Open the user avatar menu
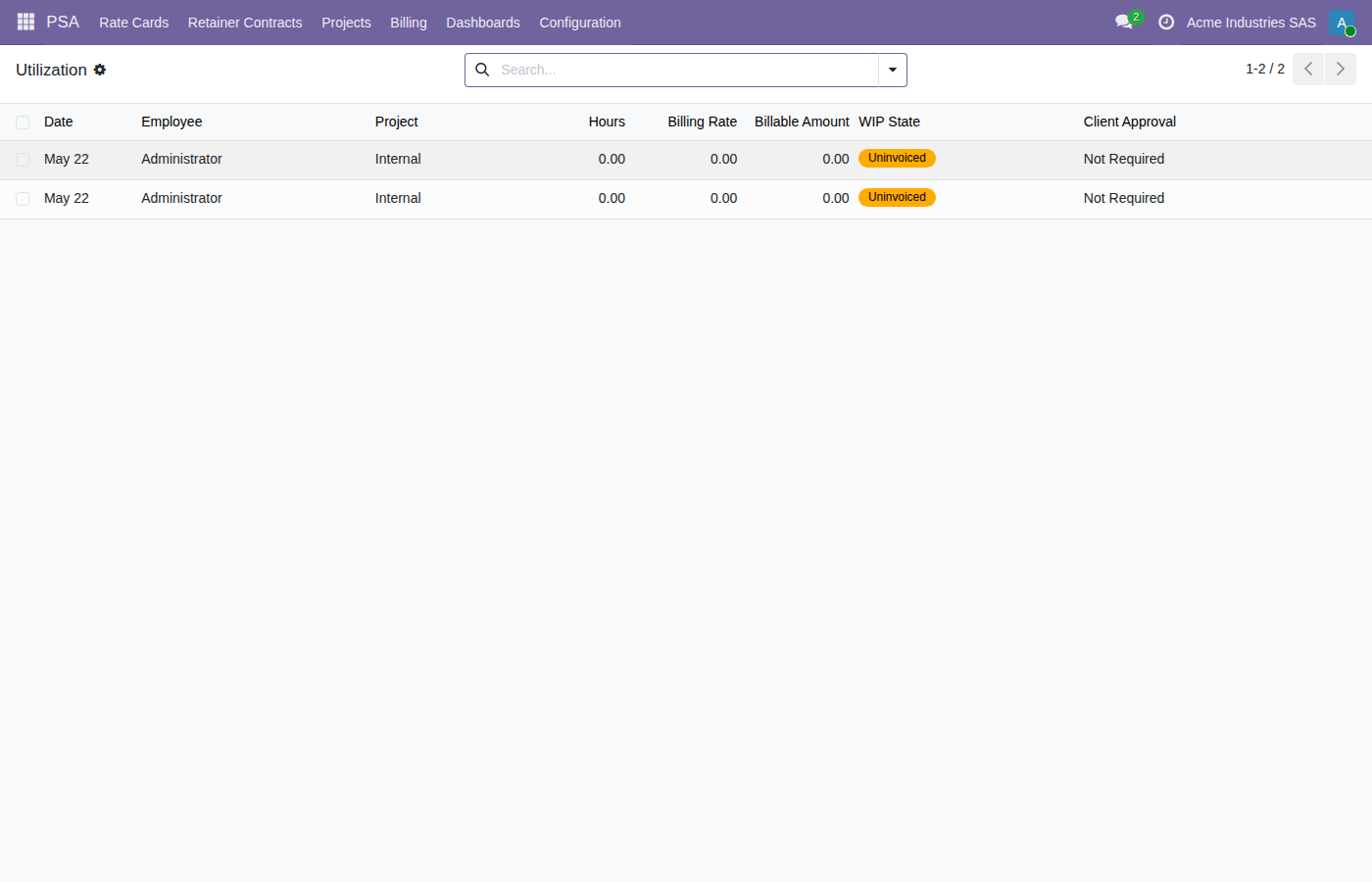 pos(1342,22)
